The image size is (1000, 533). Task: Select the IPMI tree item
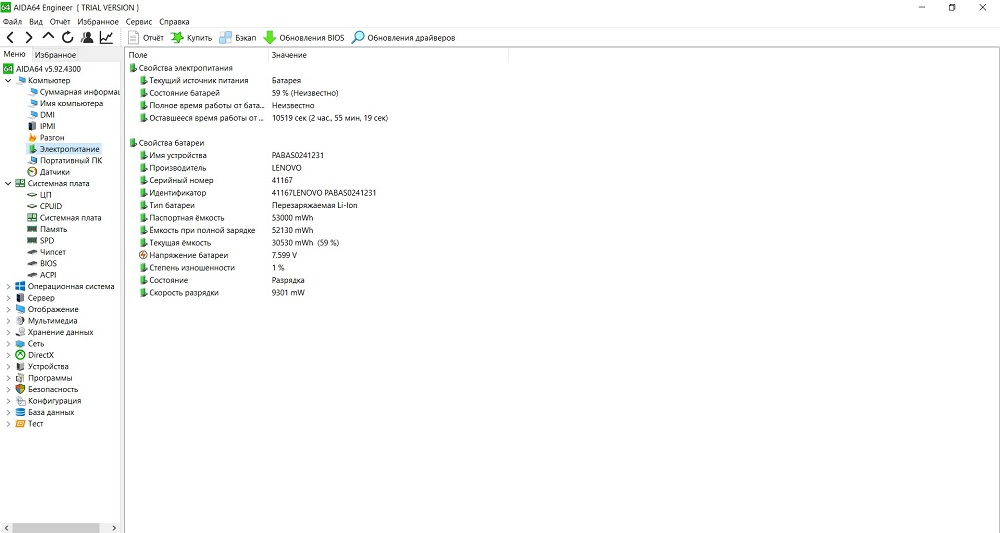pos(41,126)
